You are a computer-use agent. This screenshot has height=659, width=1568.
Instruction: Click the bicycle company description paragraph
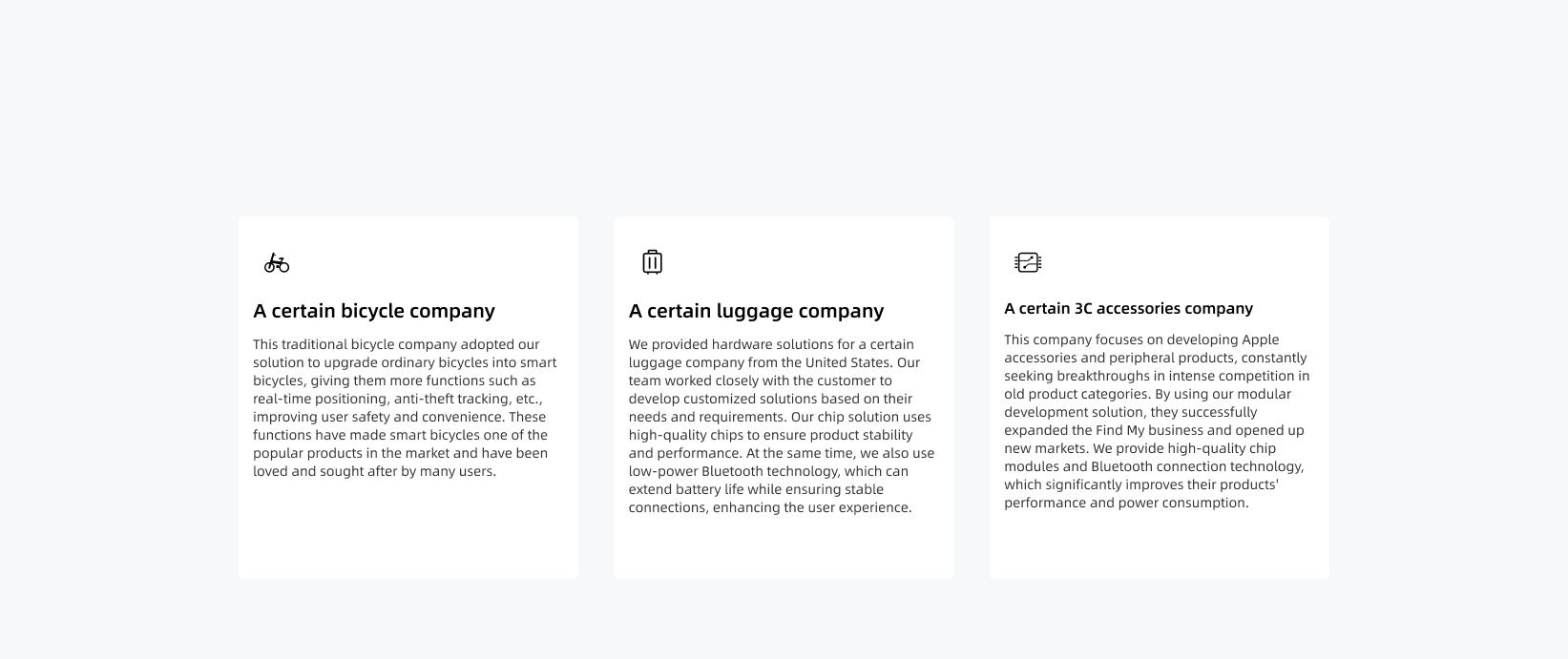click(x=405, y=407)
